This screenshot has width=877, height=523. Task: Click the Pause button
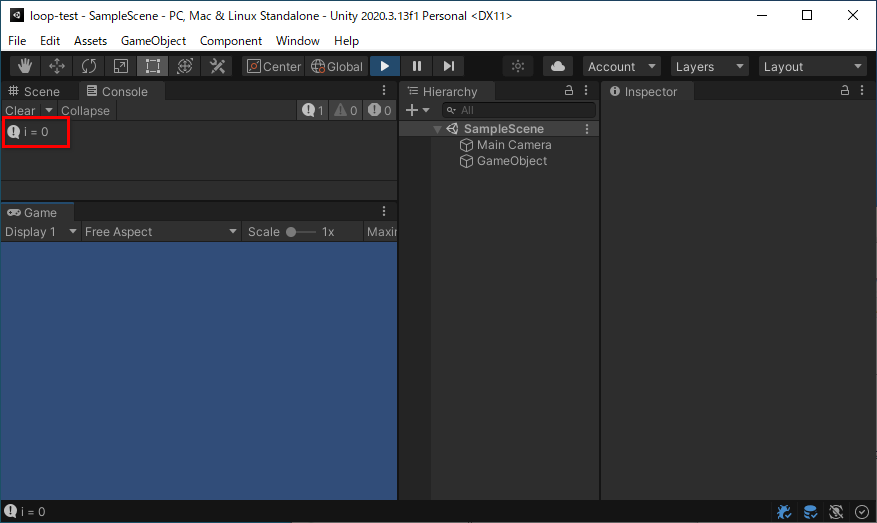(417, 66)
